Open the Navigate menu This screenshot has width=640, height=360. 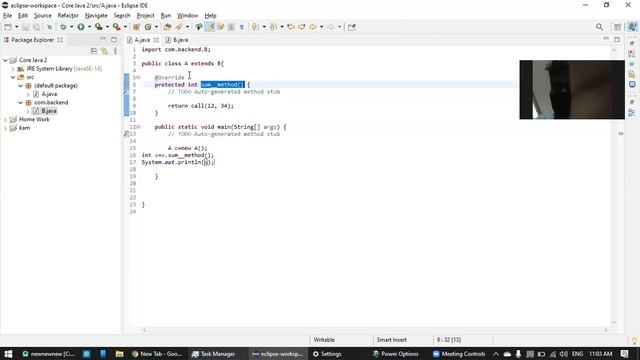point(96,16)
